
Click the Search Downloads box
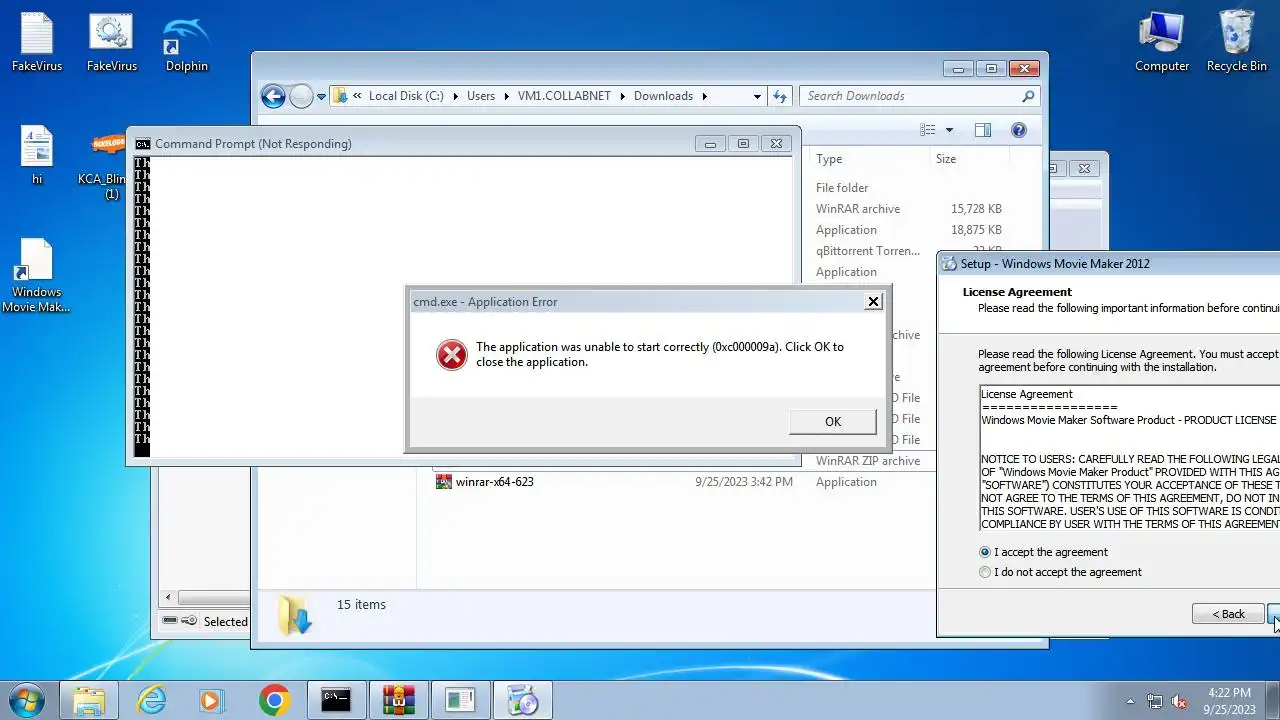point(910,96)
